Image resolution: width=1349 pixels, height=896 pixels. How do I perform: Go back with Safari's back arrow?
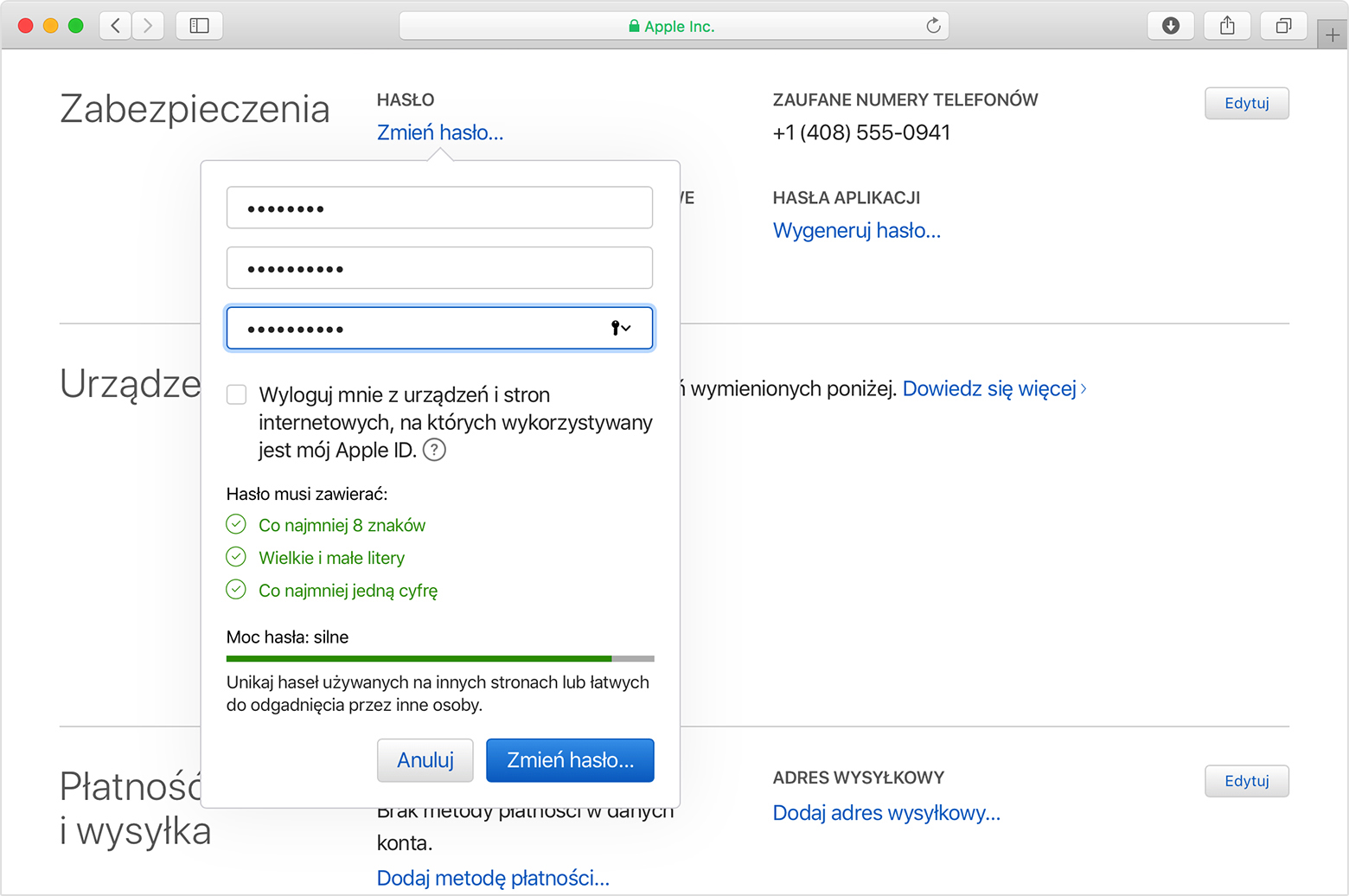tap(116, 26)
